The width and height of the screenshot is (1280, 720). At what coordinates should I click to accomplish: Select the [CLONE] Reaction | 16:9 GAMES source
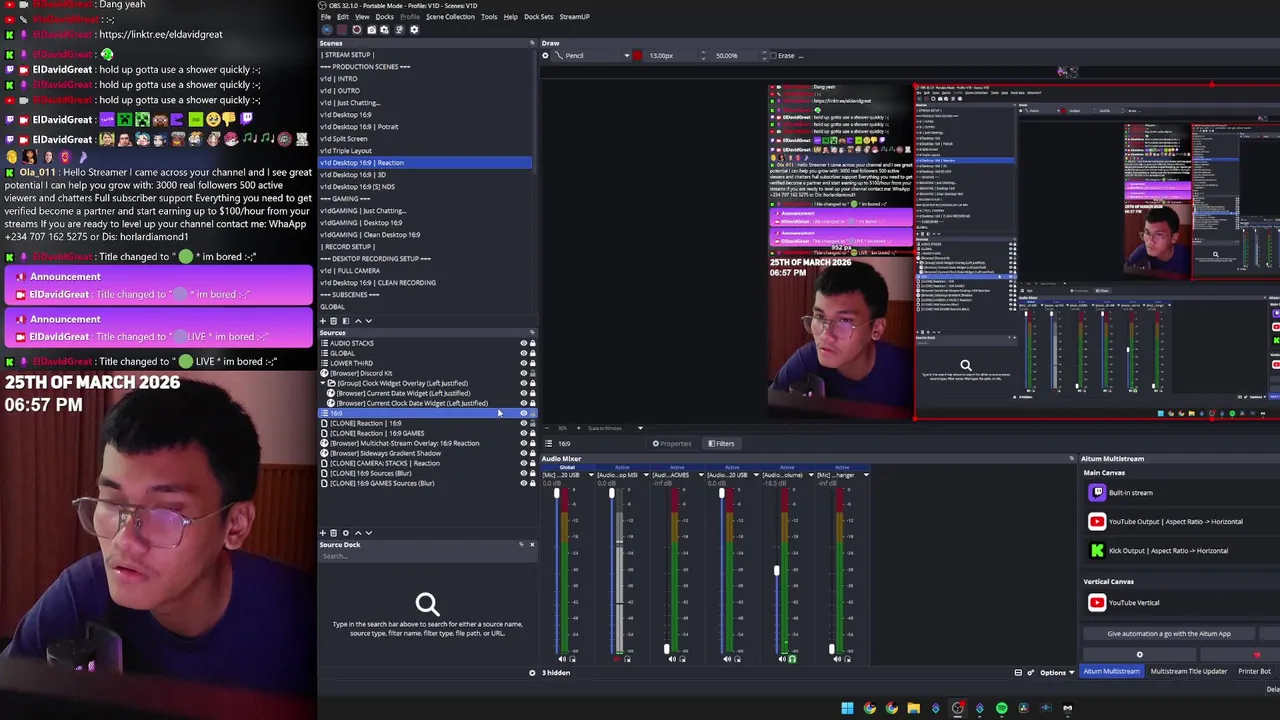coord(377,433)
